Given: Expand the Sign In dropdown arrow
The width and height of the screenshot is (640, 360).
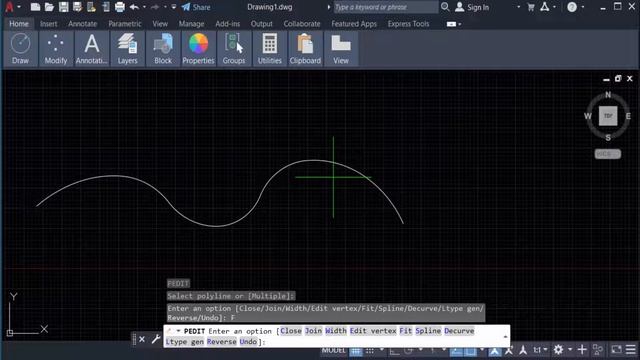Looking at the screenshot, I should coord(519,7).
